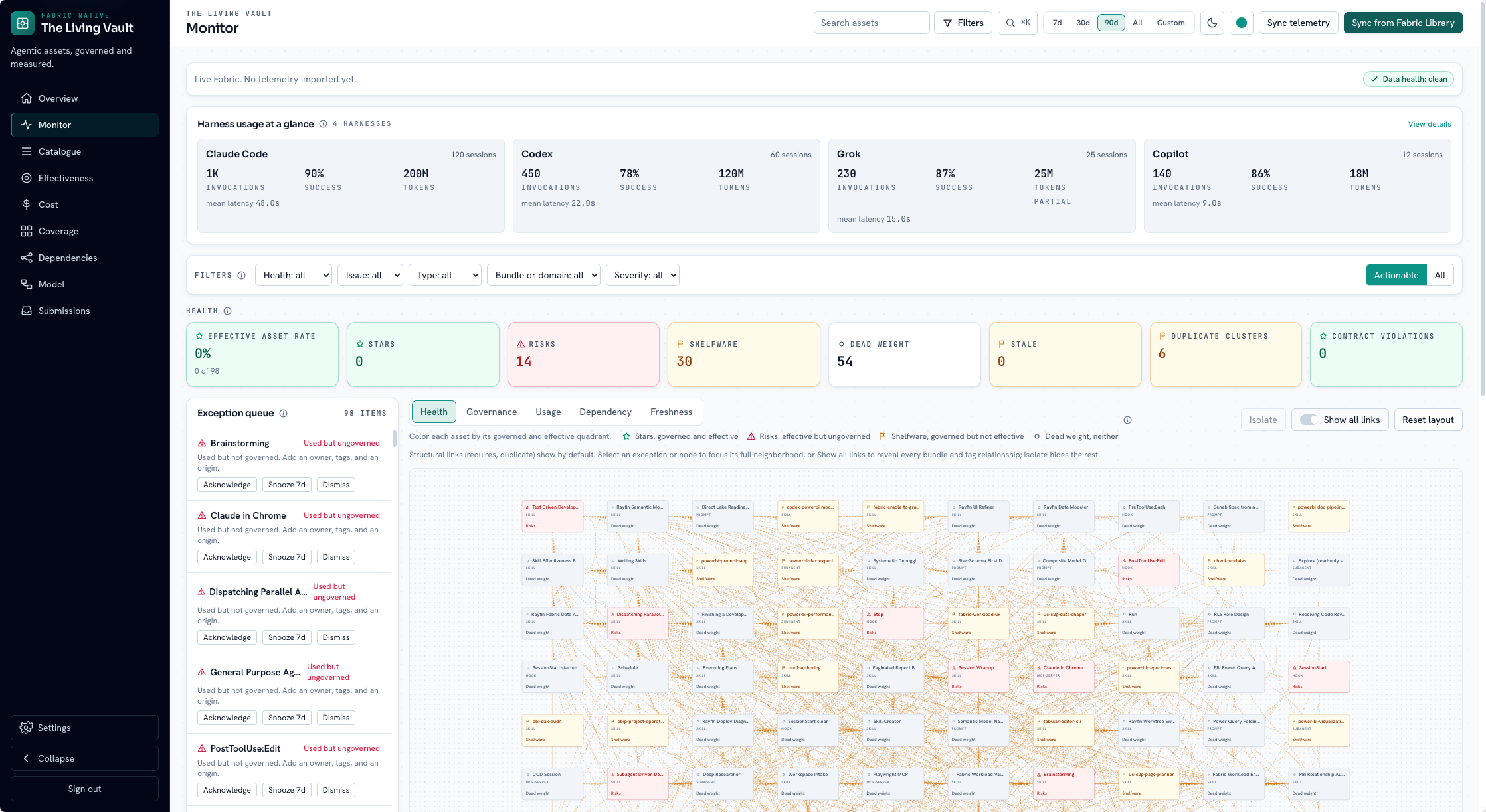This screenshot has width=1486, height=812.
Task: Select the All time range
Action: [1137, 23]
